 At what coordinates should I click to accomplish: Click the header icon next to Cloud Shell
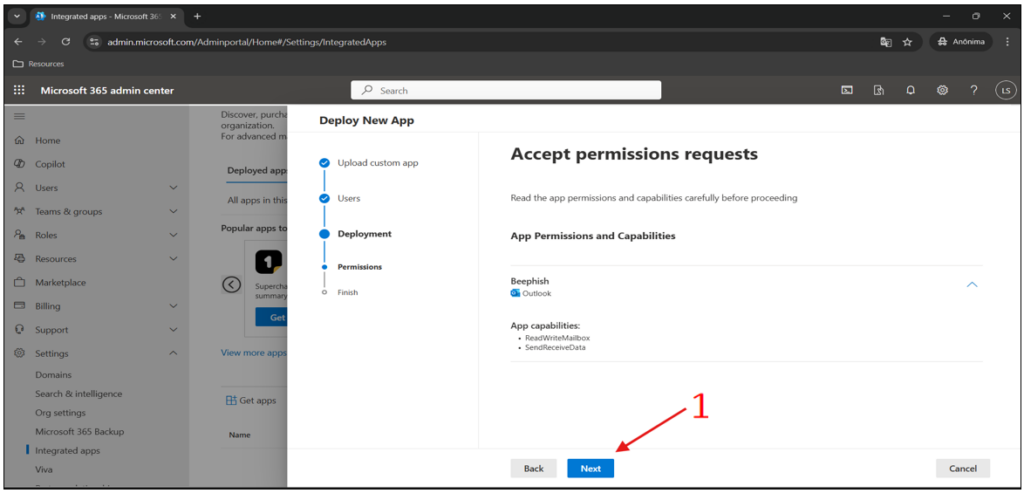point(878,91)
